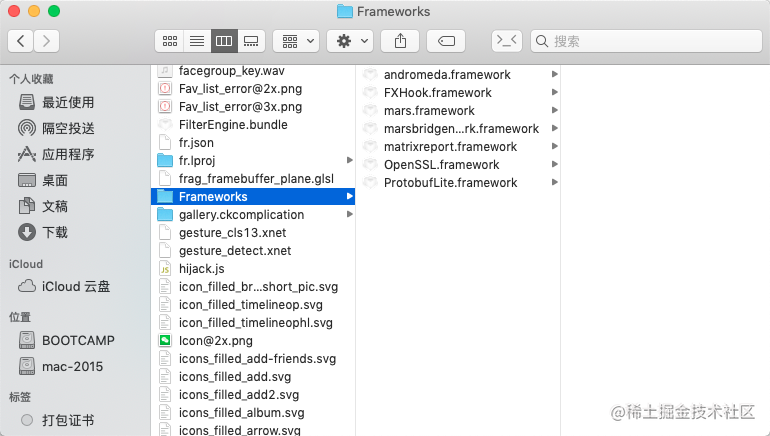This screenshot has height=436, width=770.
Task: Expand fr.lproj via its arrow
Action: click(x=350, y=160)
